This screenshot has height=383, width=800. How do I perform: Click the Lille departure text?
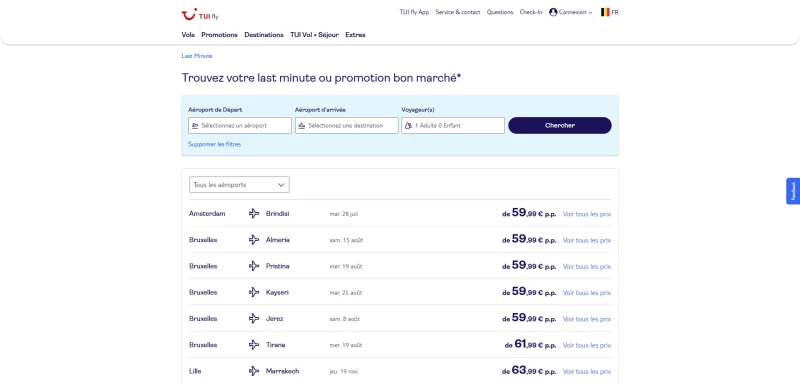[194, 371]
